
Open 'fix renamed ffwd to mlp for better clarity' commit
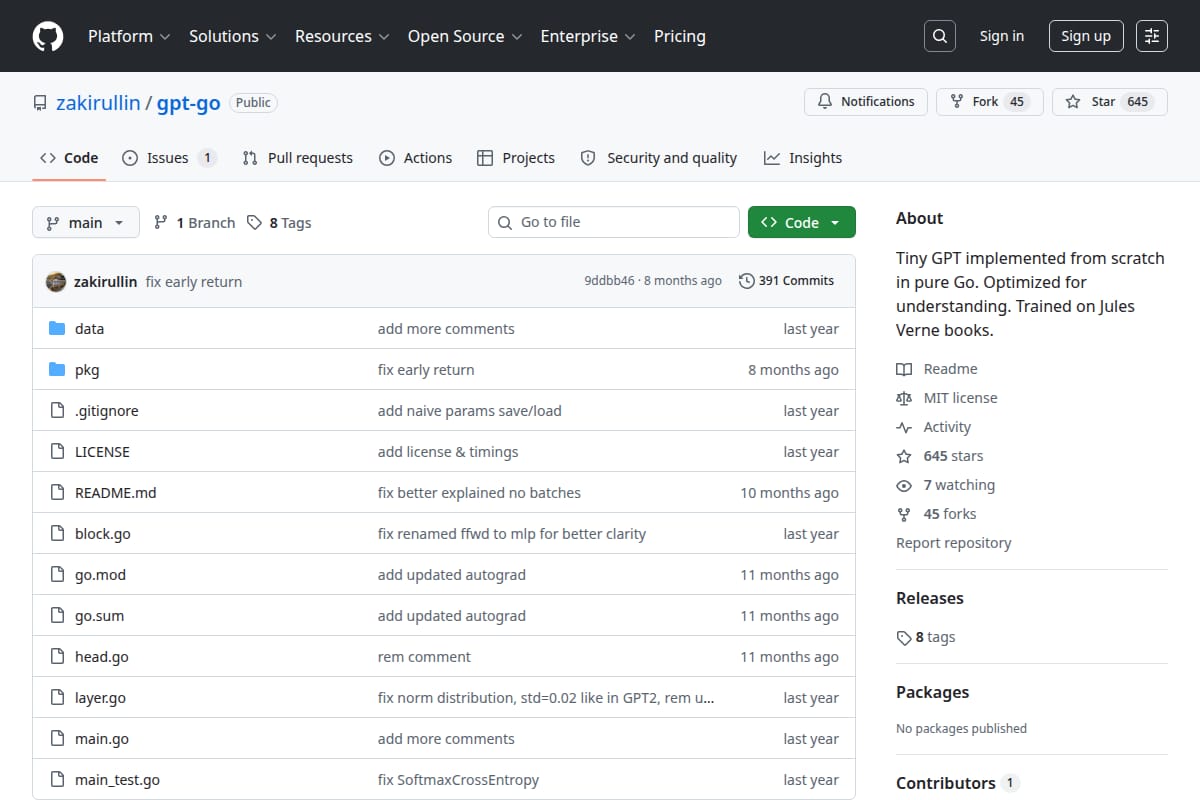click(x=512, y=534)
